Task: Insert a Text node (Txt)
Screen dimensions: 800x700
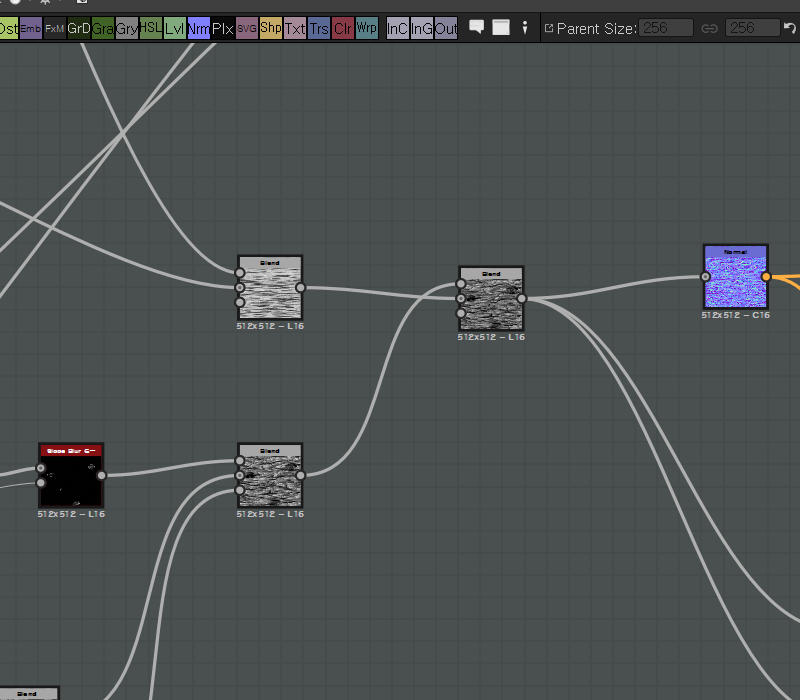Action: pos(295,28)
